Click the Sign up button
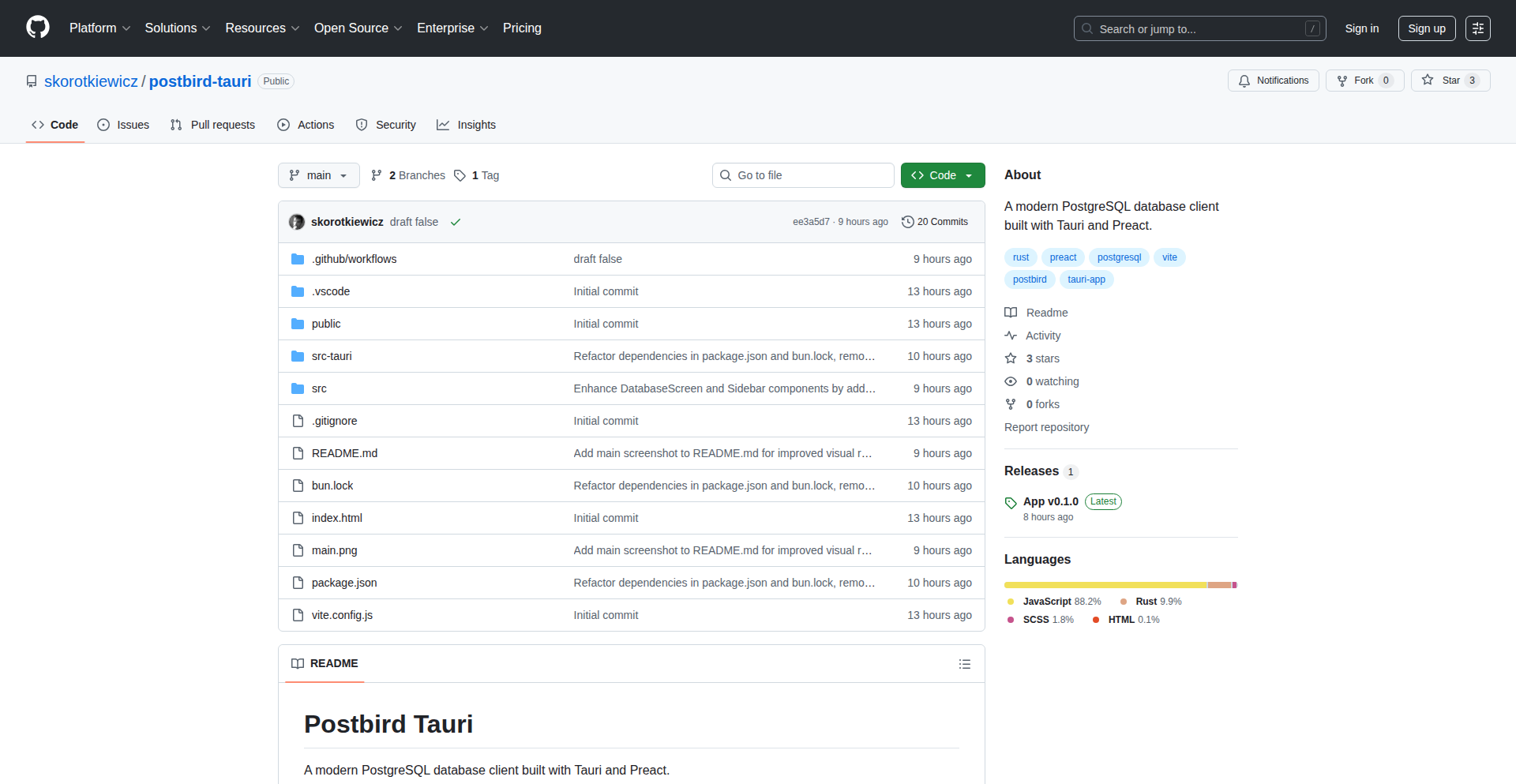The height and width of the screenshot is (784, 1516). 1427,28
